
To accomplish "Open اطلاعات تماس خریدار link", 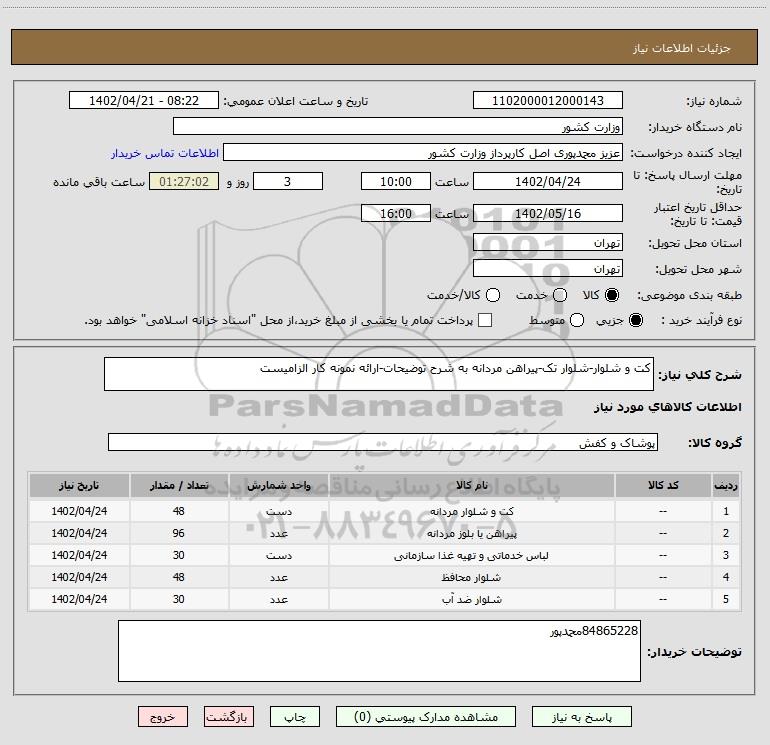I will [165, 153].
